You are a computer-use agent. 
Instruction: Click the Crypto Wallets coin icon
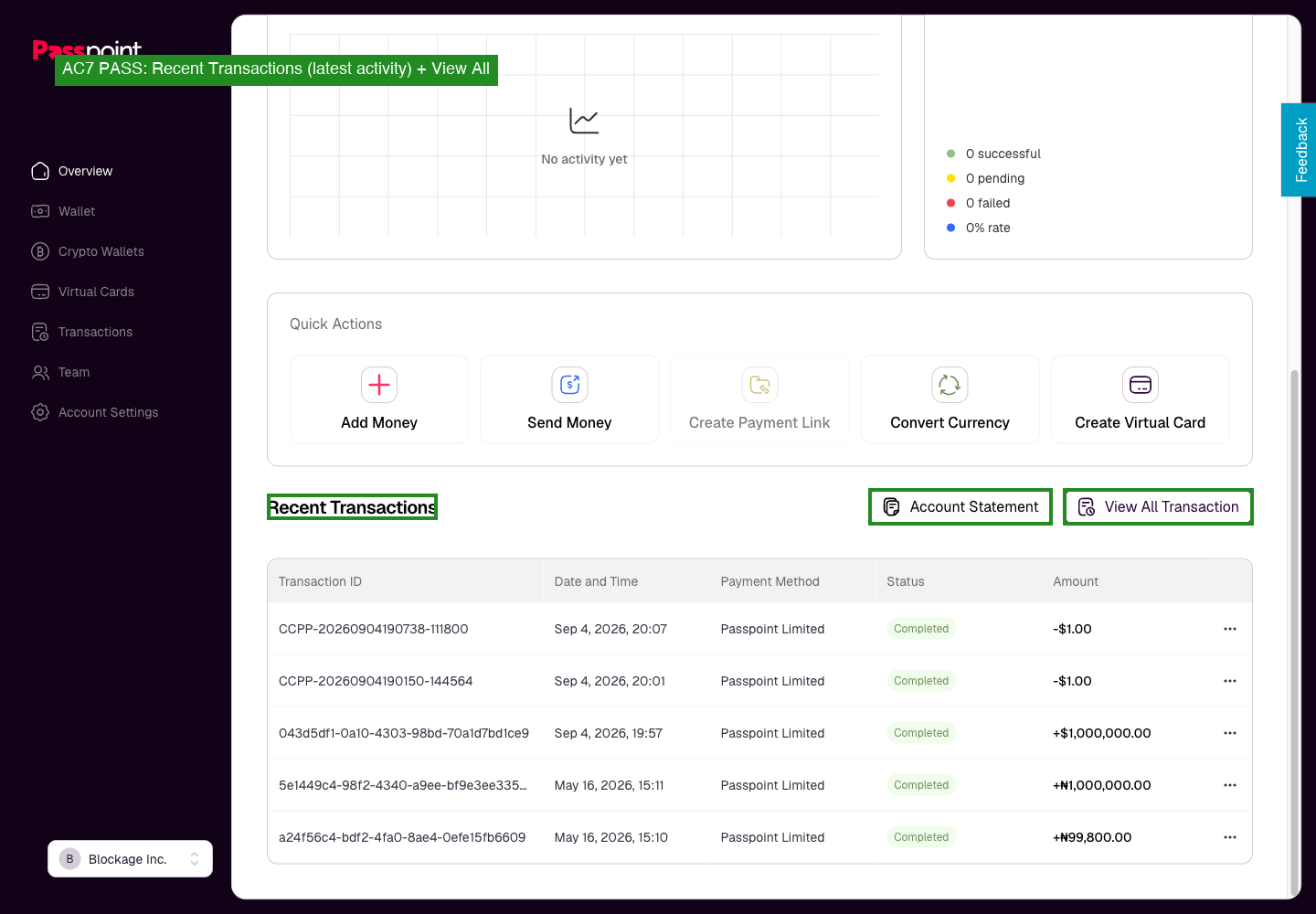tap(40, 251)
